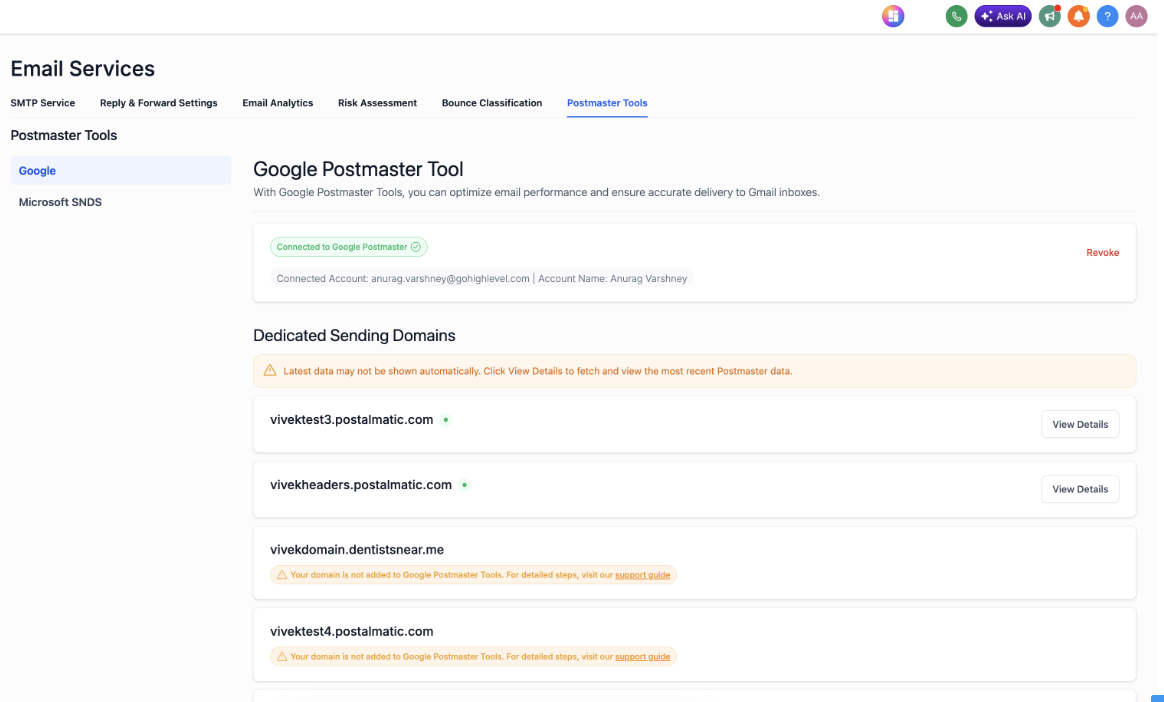Open the orange notifications bell icon

pos(1079,16)
